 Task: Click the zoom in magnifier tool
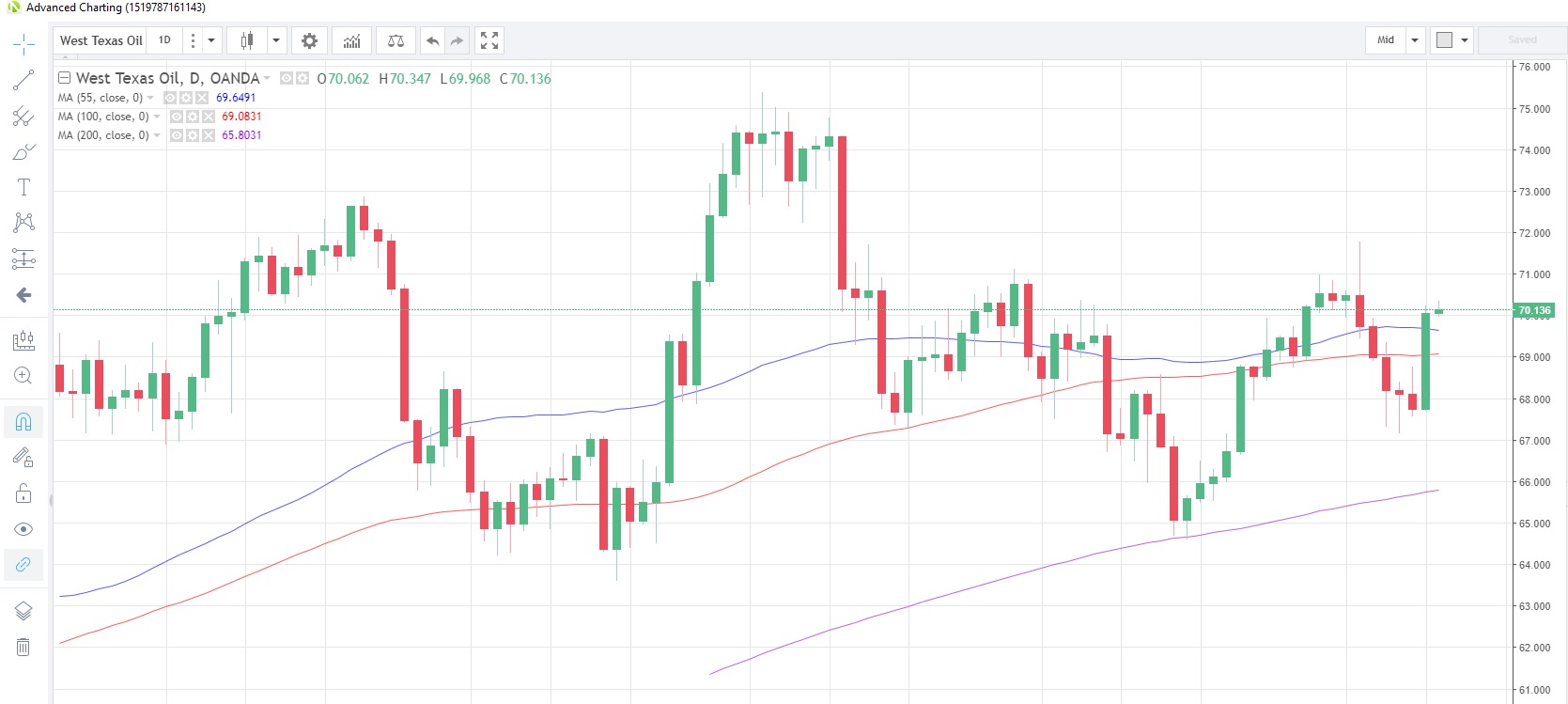click(23, 376)
